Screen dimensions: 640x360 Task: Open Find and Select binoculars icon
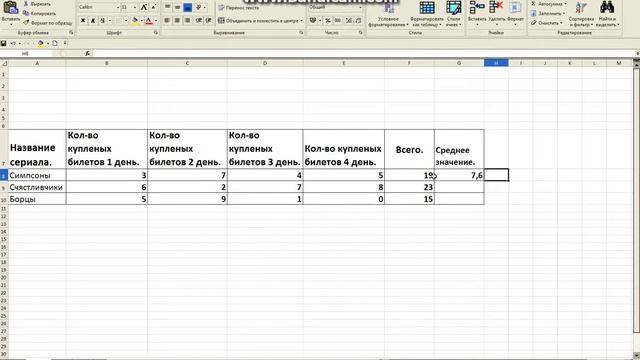[x=607, y=8]
